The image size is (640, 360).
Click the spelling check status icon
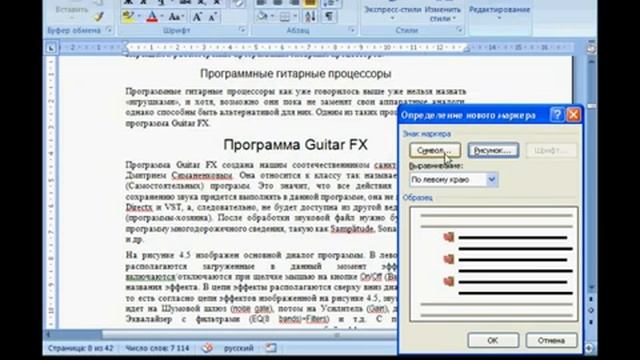(x=207, y=348)
